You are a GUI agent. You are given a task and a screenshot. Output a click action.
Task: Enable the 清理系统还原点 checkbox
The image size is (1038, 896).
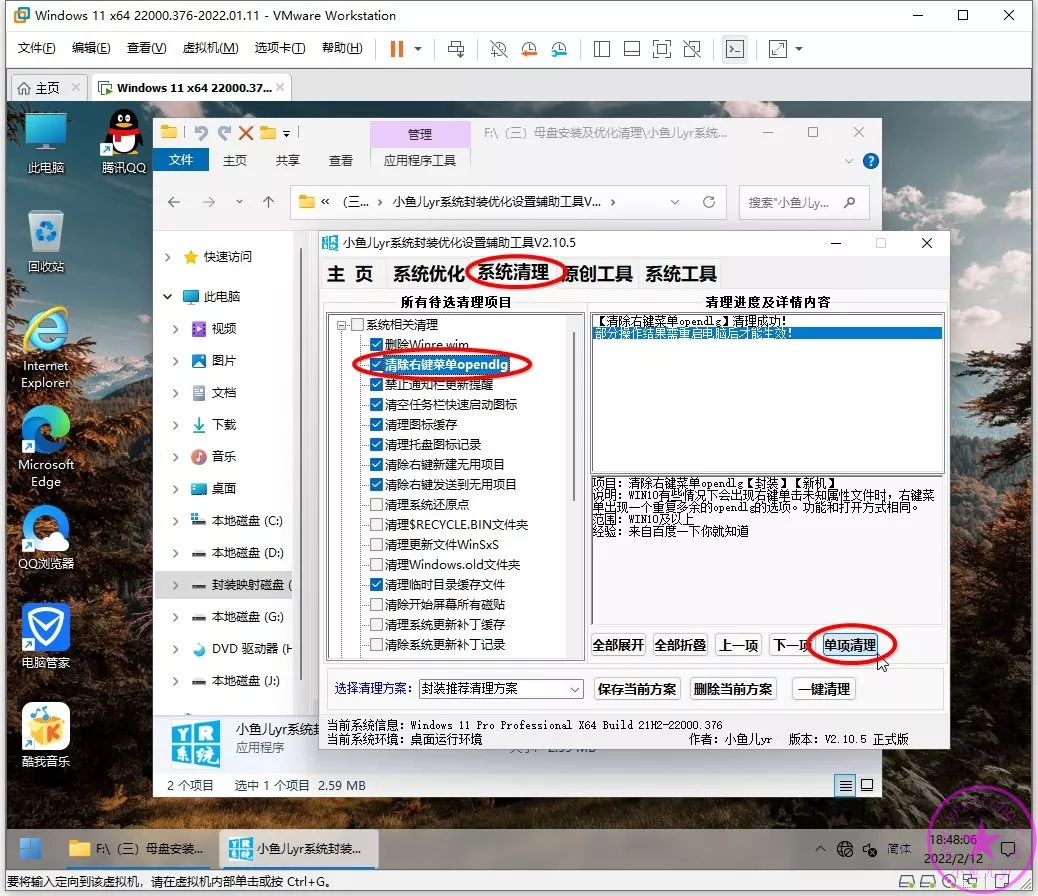coord(376,505)
